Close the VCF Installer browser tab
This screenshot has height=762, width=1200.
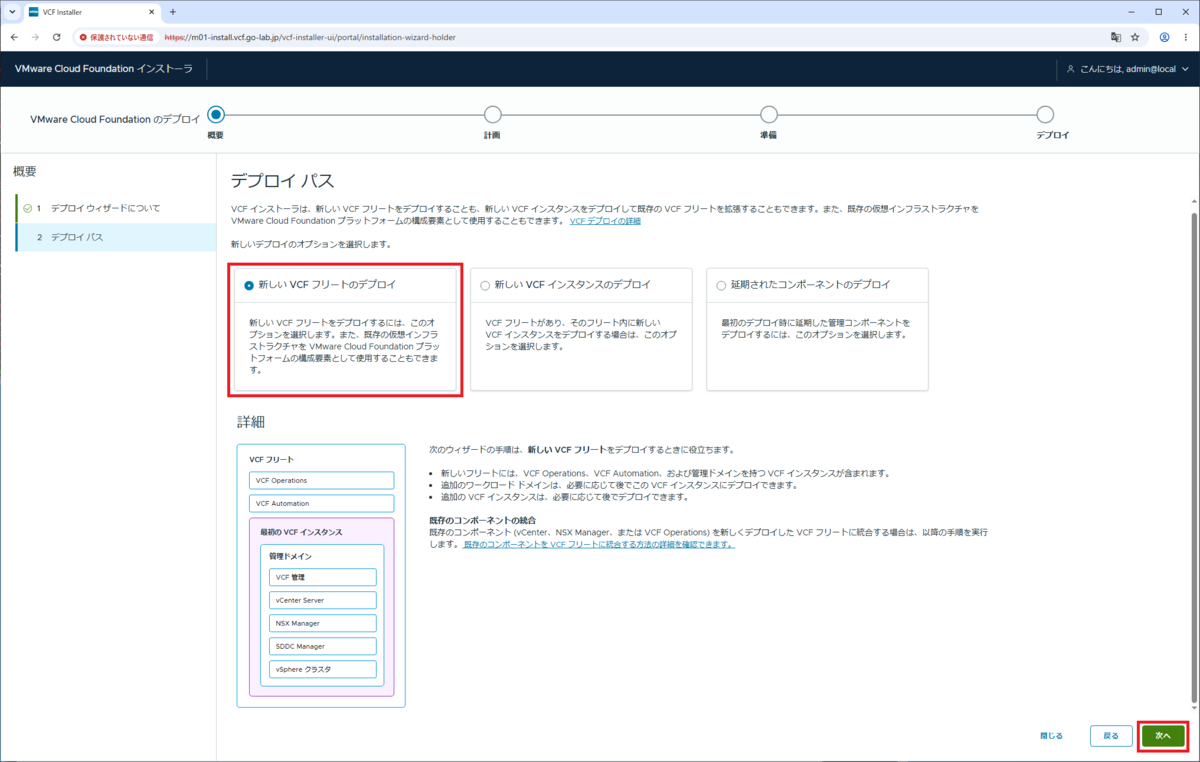[152, 12]
